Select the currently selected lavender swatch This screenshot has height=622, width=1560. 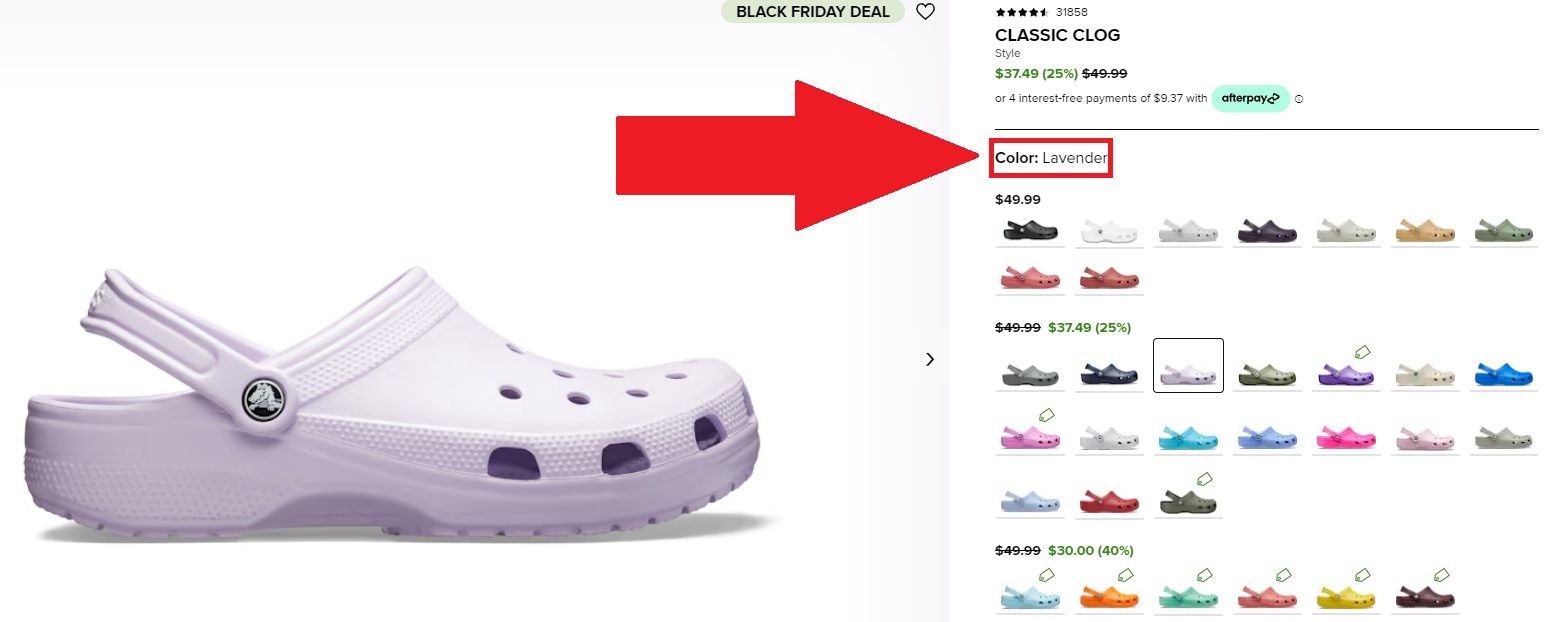[1188, 366]
